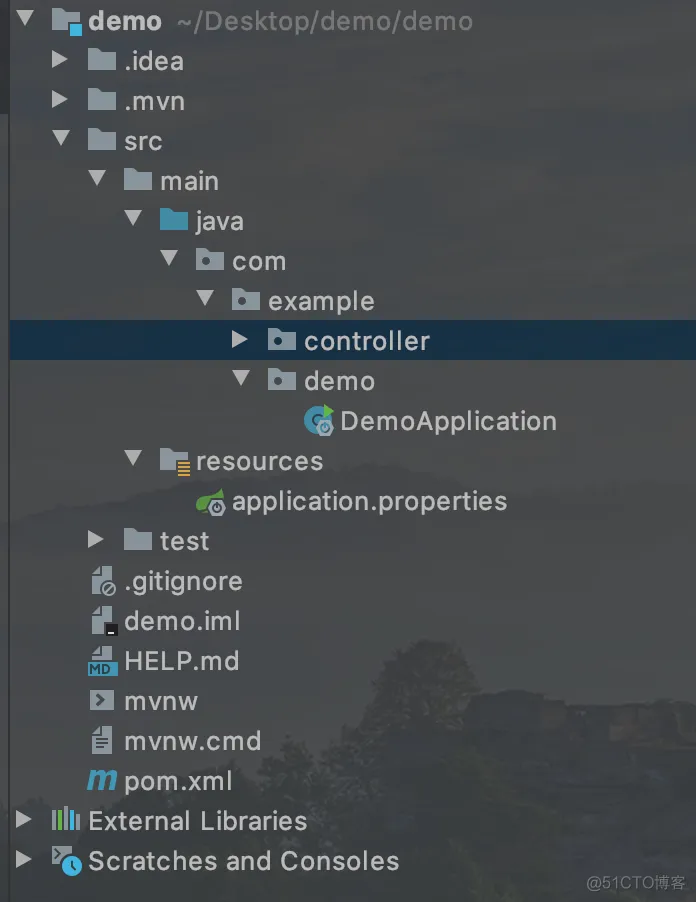Select the mvnw.cmd file
The height and width of the screenshot is (902, 696).
(192, 741)
